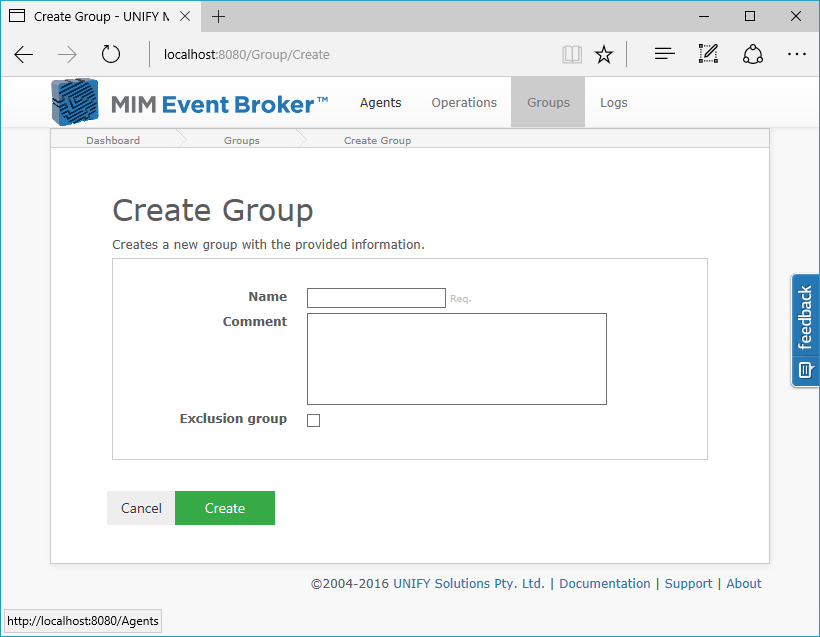Open the browser More actions ellipsis

[796, 54]
